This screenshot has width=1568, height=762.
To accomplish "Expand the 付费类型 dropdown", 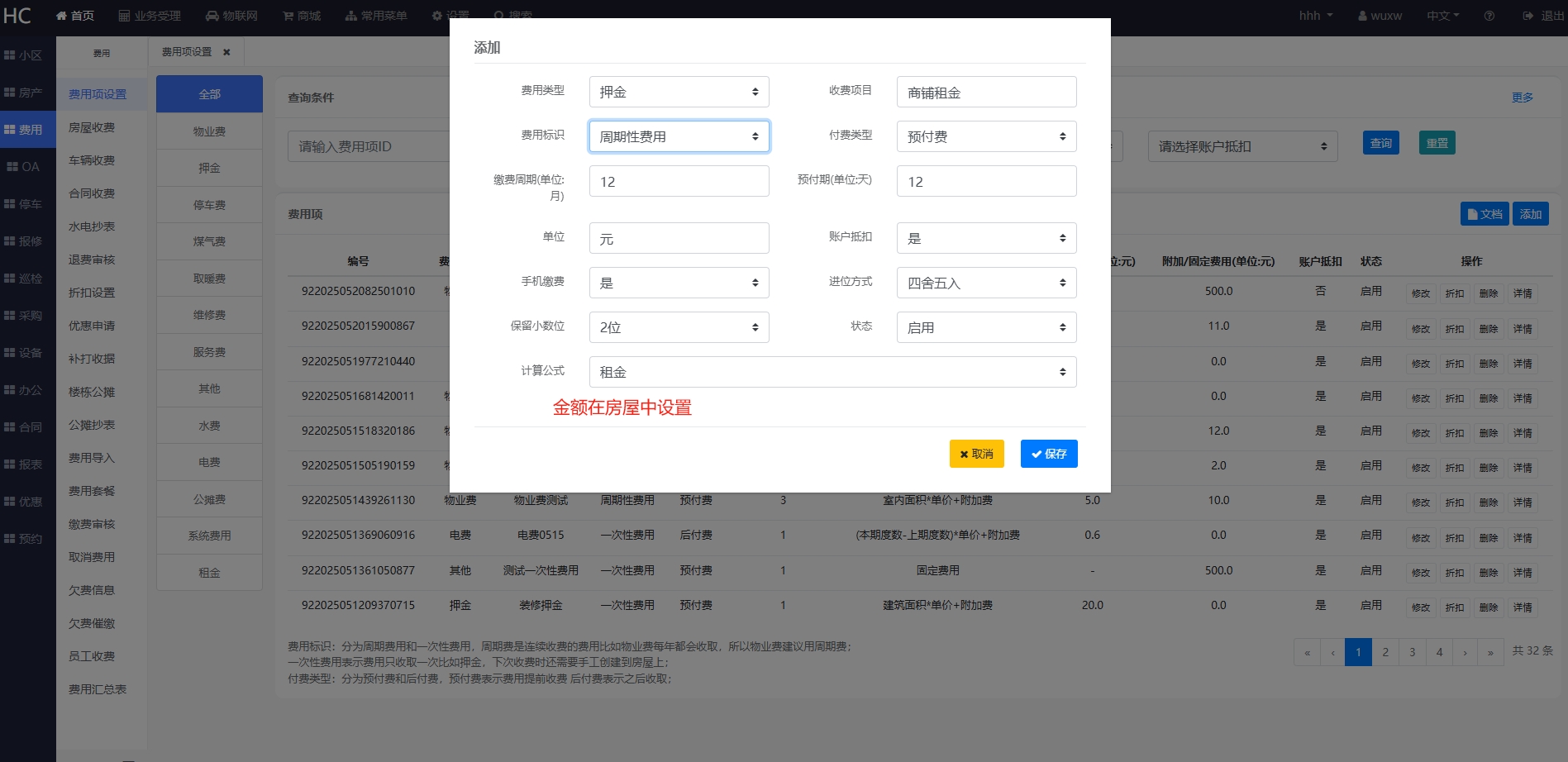I will (x=986, y=136).
